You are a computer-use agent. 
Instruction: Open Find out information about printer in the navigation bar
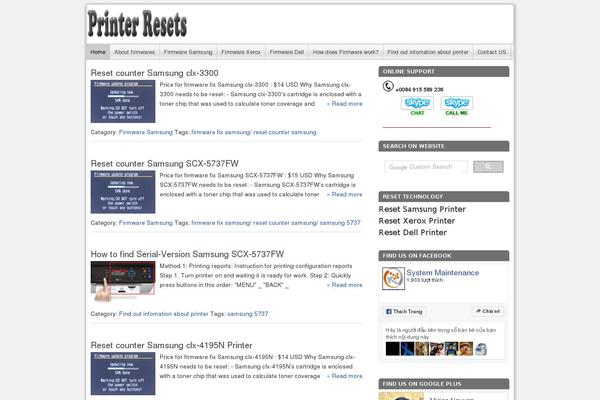tap(428, 52)
